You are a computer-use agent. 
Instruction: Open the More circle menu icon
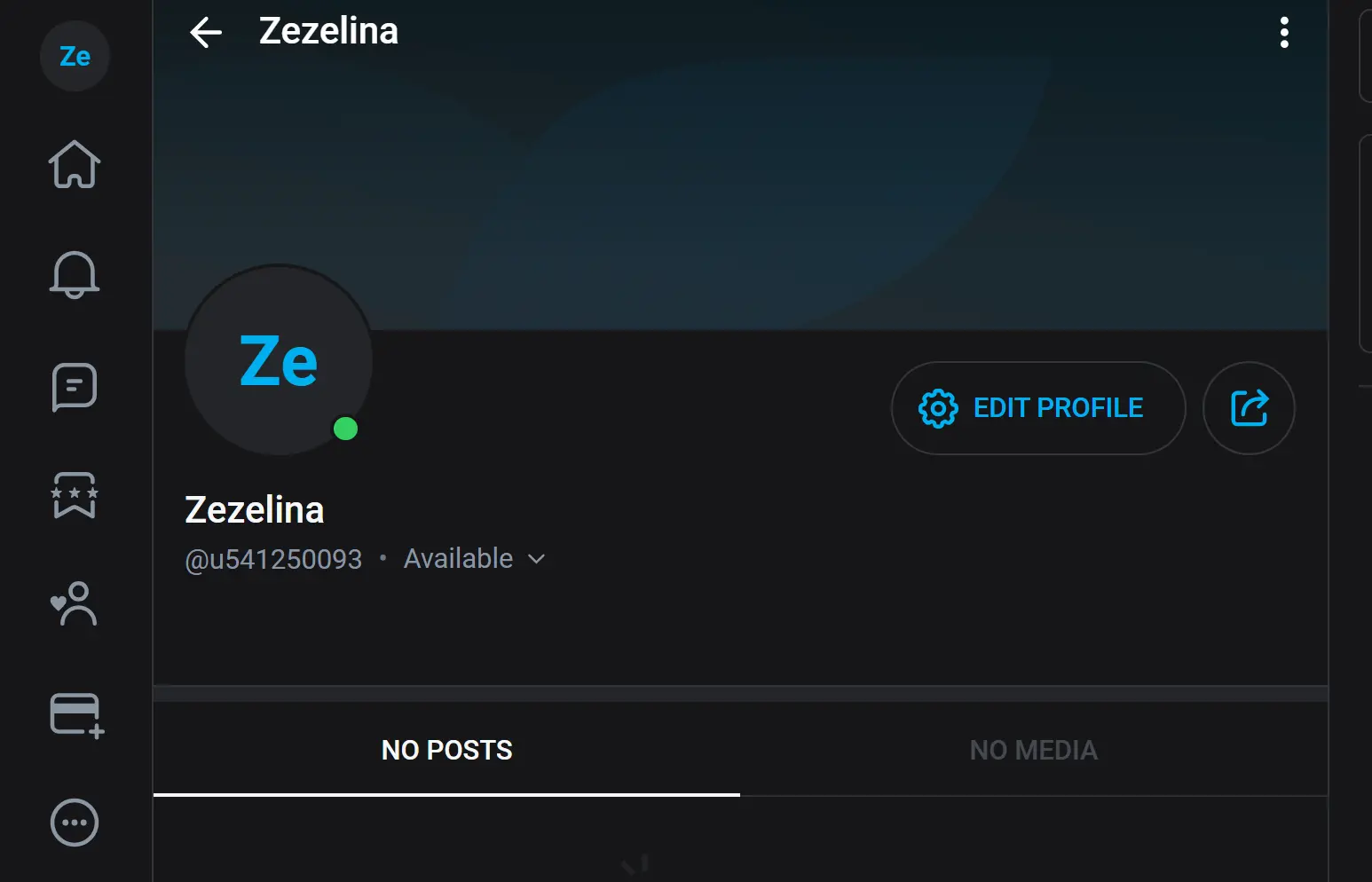75,823
